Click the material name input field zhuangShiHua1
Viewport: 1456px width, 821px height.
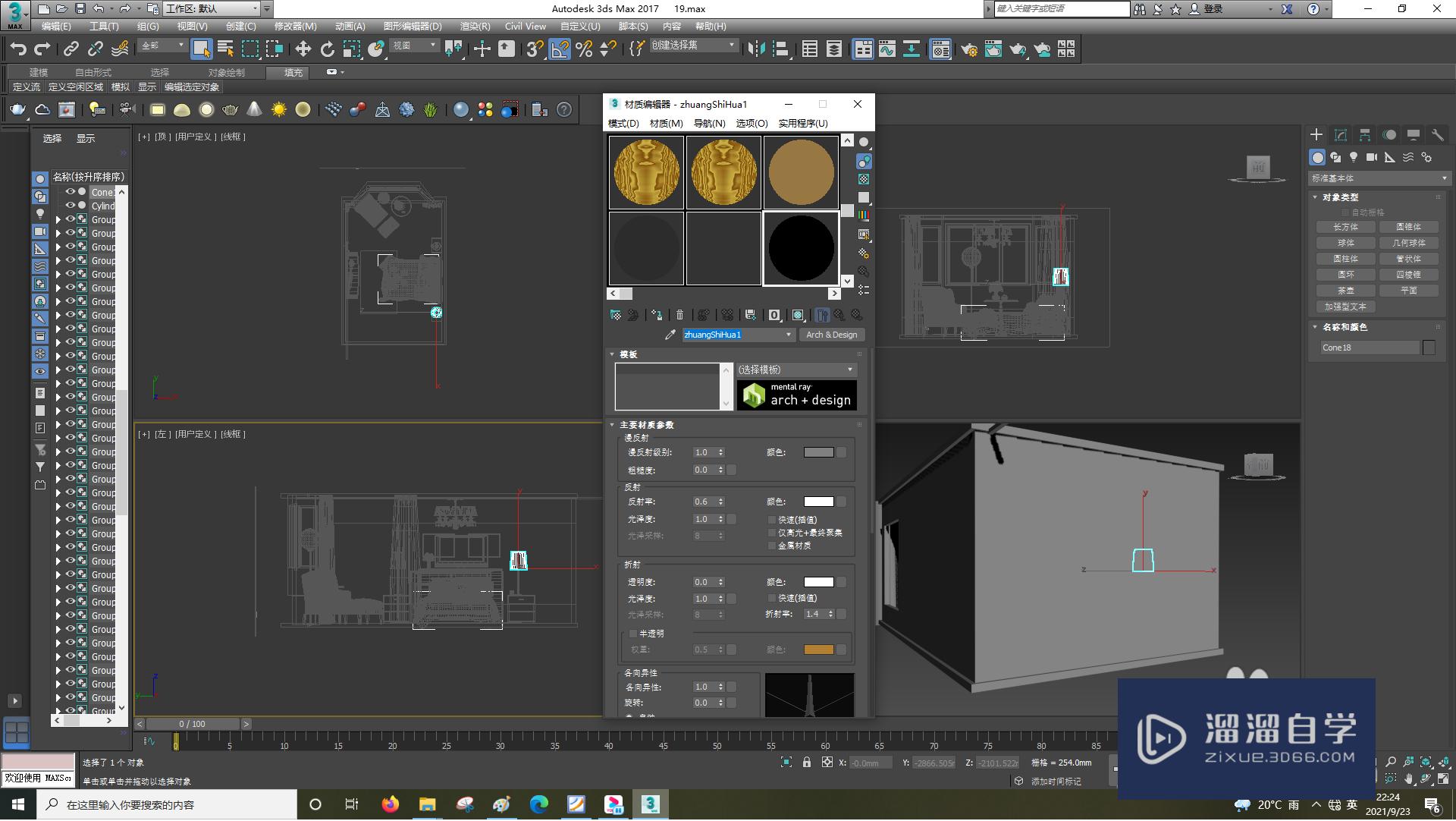(x=734, y=334)
